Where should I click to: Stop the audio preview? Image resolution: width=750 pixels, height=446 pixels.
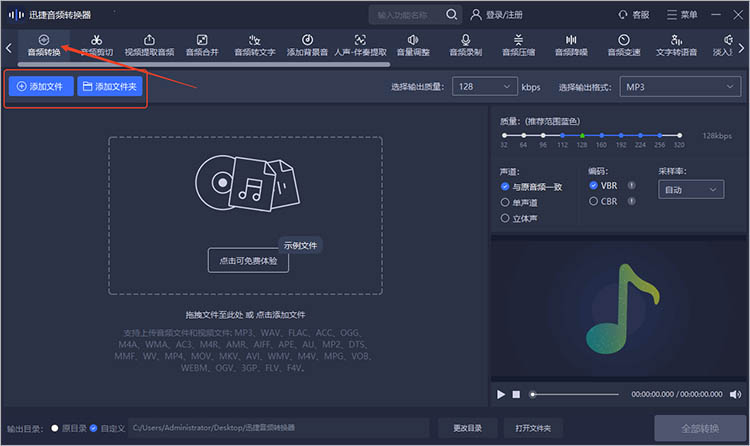(516, 394)
